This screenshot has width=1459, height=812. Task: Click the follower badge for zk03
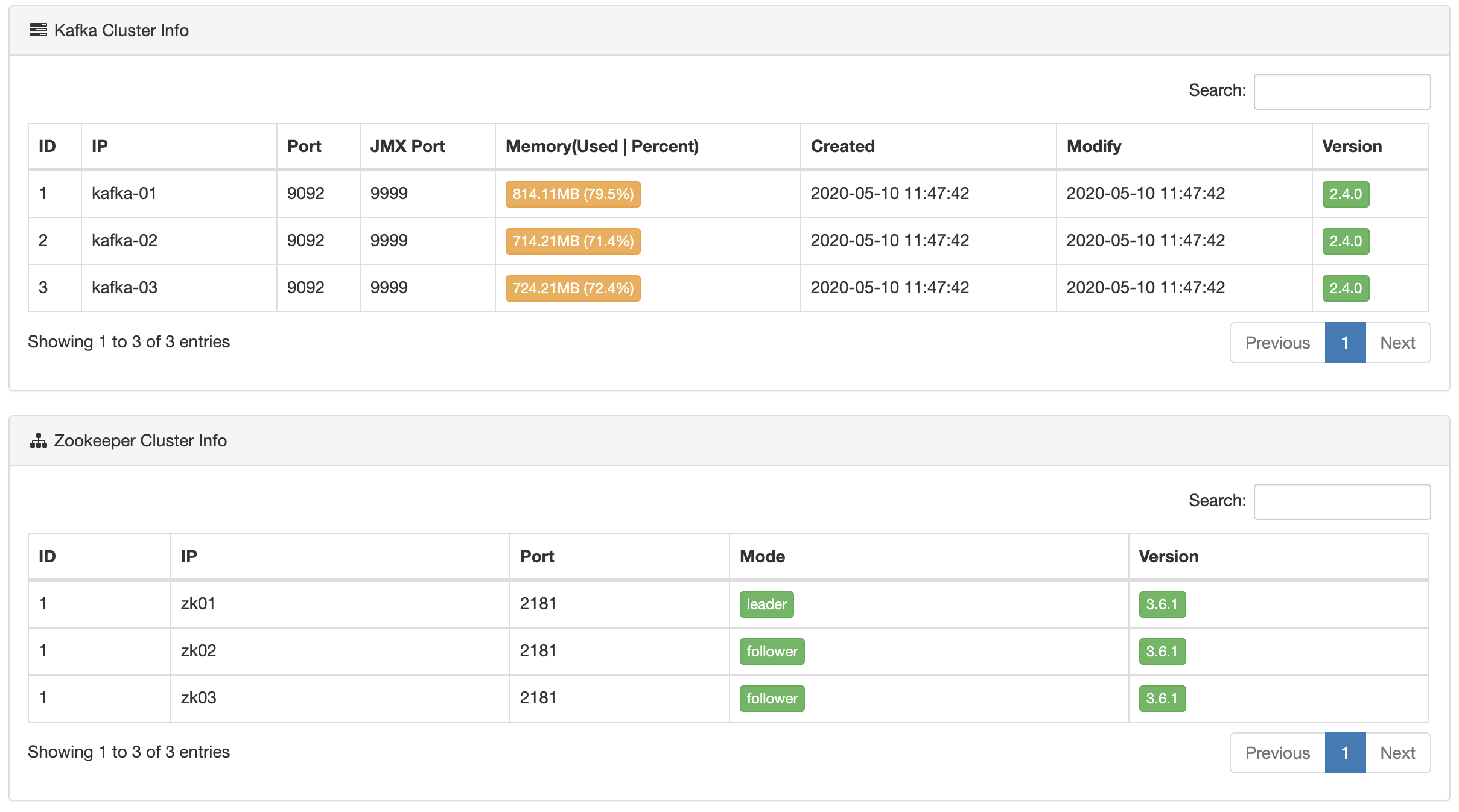click(x=772, y=699)
